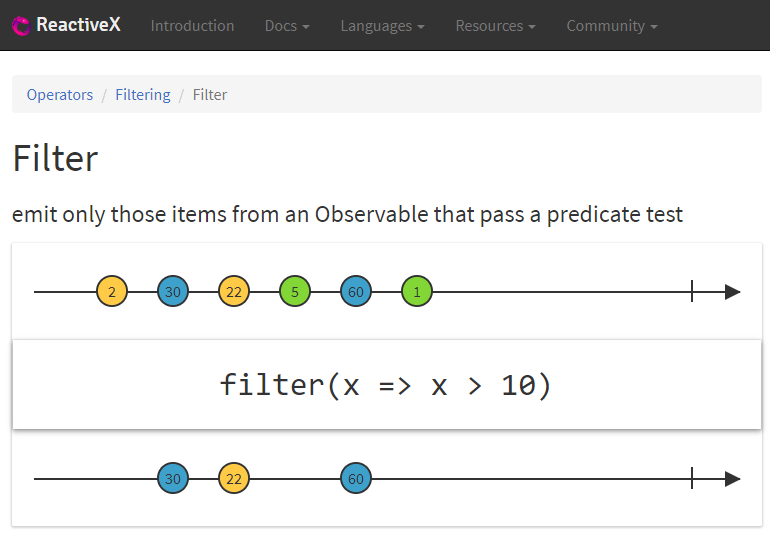Expand the Docs dropdown menu
The height and width of the screenshot is (536, 770).
287,26
